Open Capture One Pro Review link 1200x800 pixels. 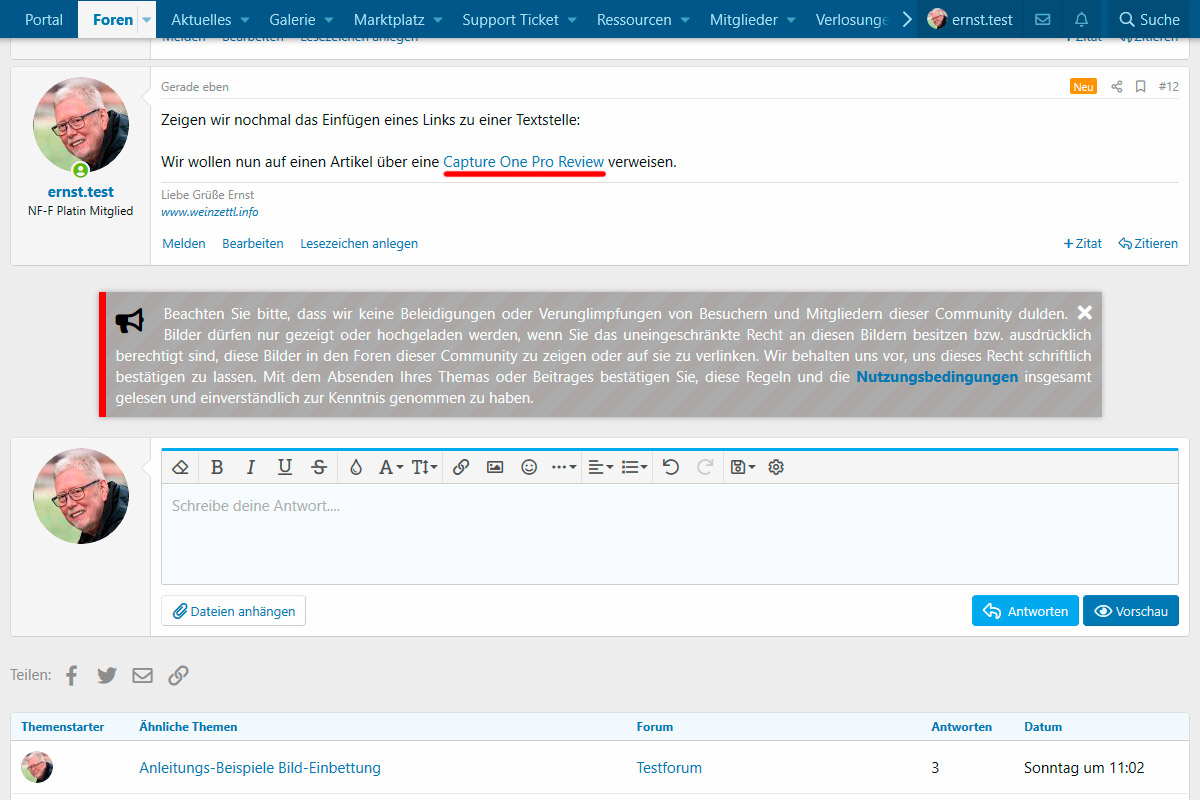click(524, 161)
